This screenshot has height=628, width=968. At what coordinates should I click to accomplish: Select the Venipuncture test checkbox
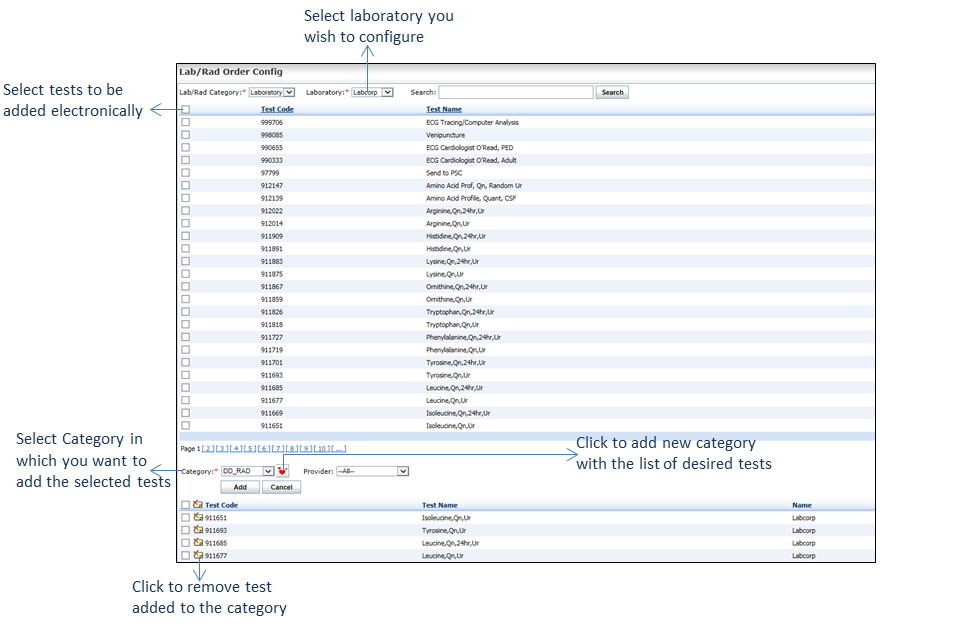point(186,135)
